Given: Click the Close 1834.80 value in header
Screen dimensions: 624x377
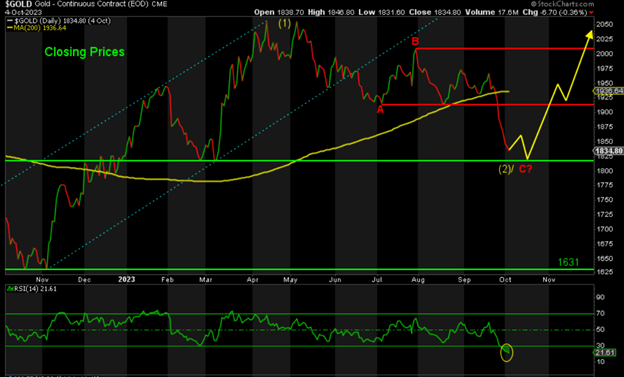Looking at the screenshot, I should point(435,12).
